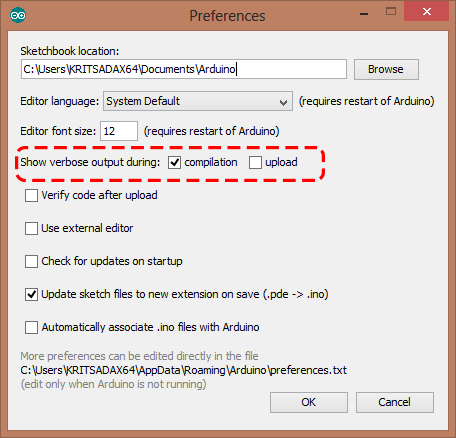The image size is (456, 438).
Task: Enable verbose output during upload
Action: [255, 163]
